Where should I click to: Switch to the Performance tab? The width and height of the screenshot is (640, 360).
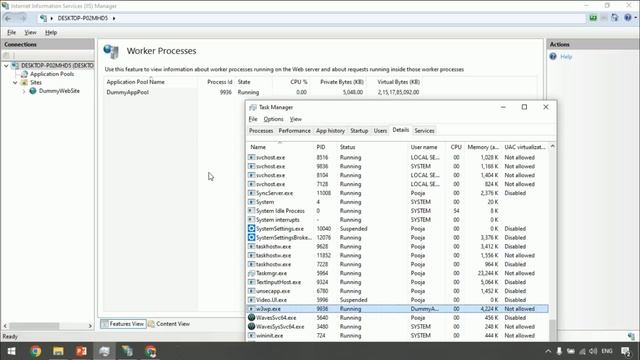click(x=294, y=131)
